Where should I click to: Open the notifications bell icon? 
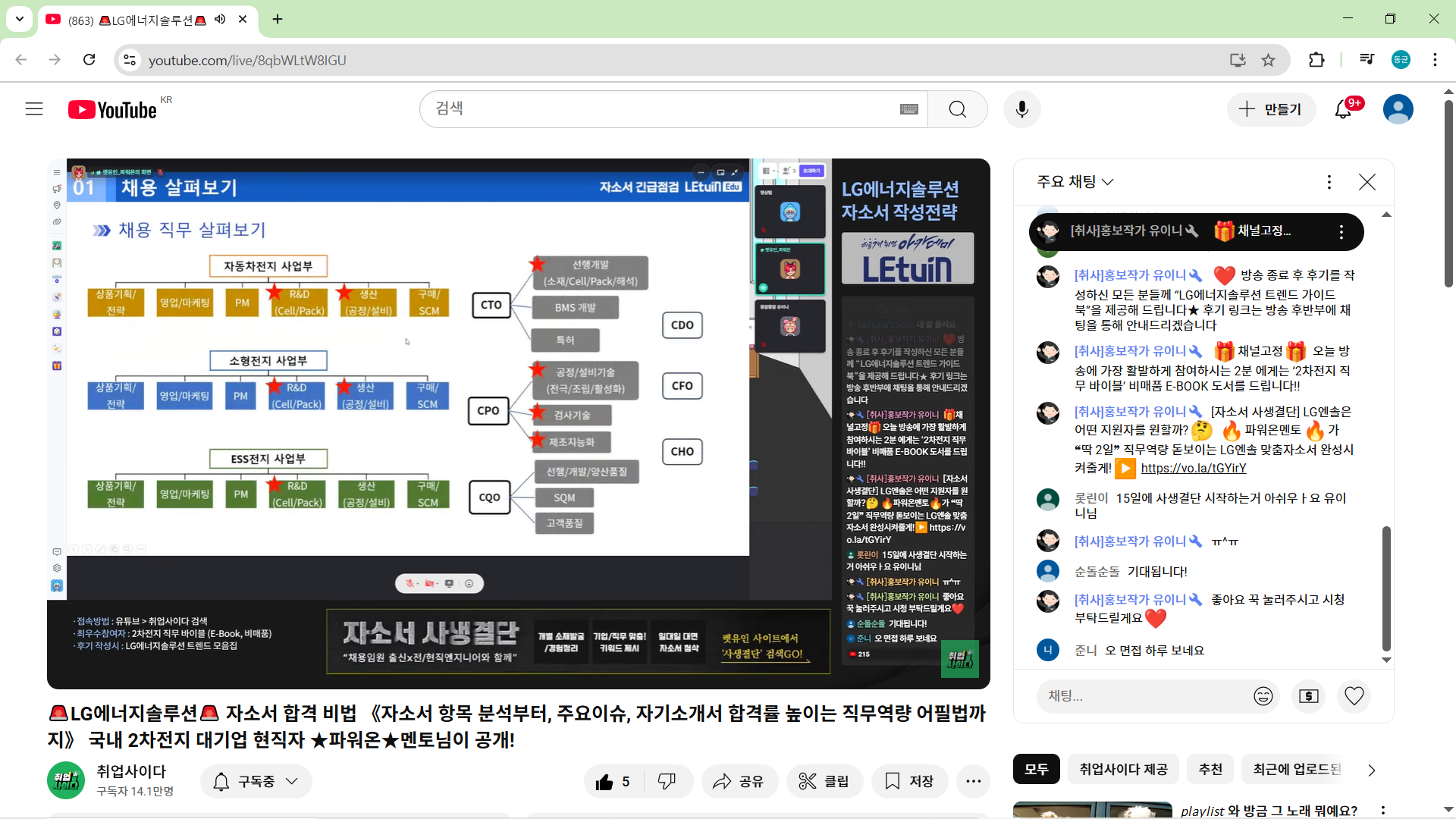pyautogui.click(x=1343, y=109)
